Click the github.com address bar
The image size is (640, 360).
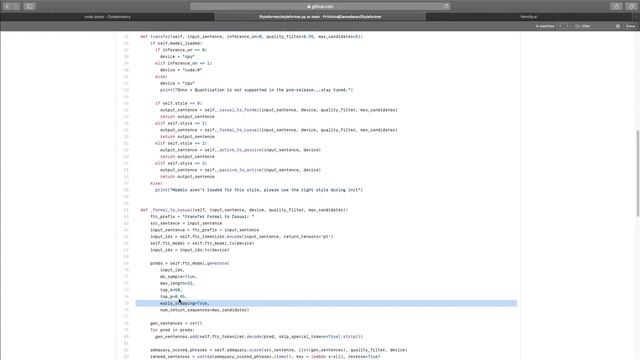click(320, 6)
